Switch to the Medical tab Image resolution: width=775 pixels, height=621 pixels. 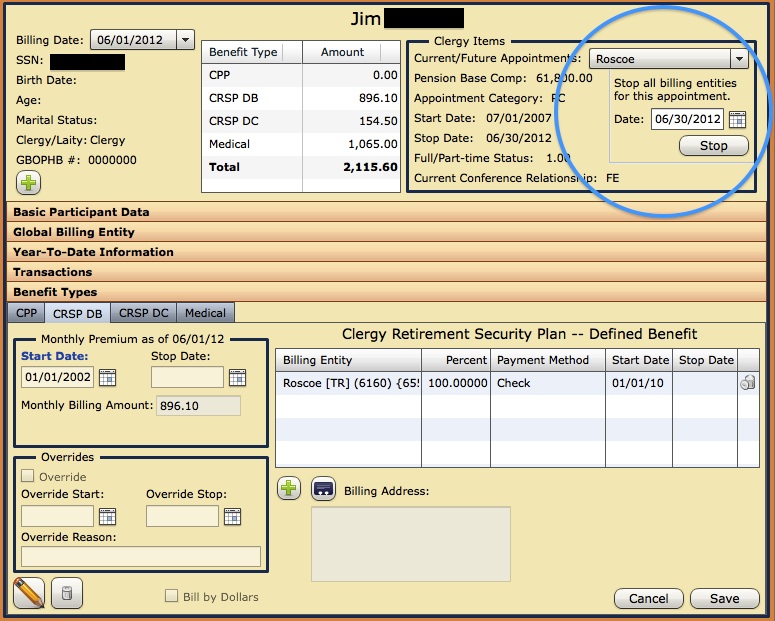(205, 313)
